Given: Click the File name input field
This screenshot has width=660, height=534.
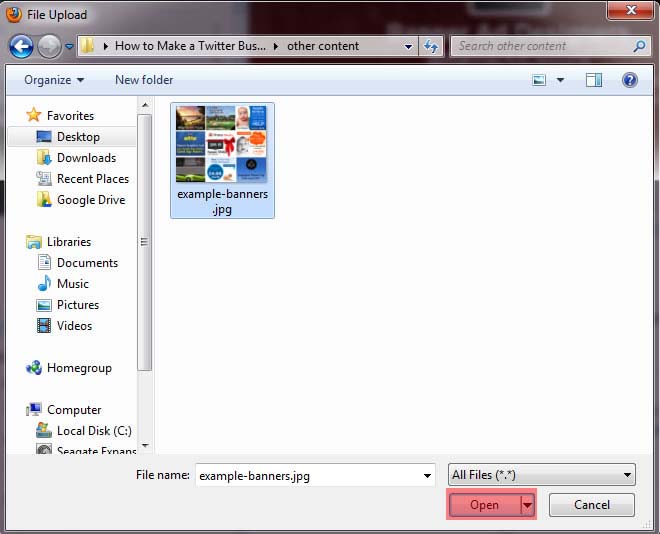Looking at the screenshot, I should click(x=315, y=476).
